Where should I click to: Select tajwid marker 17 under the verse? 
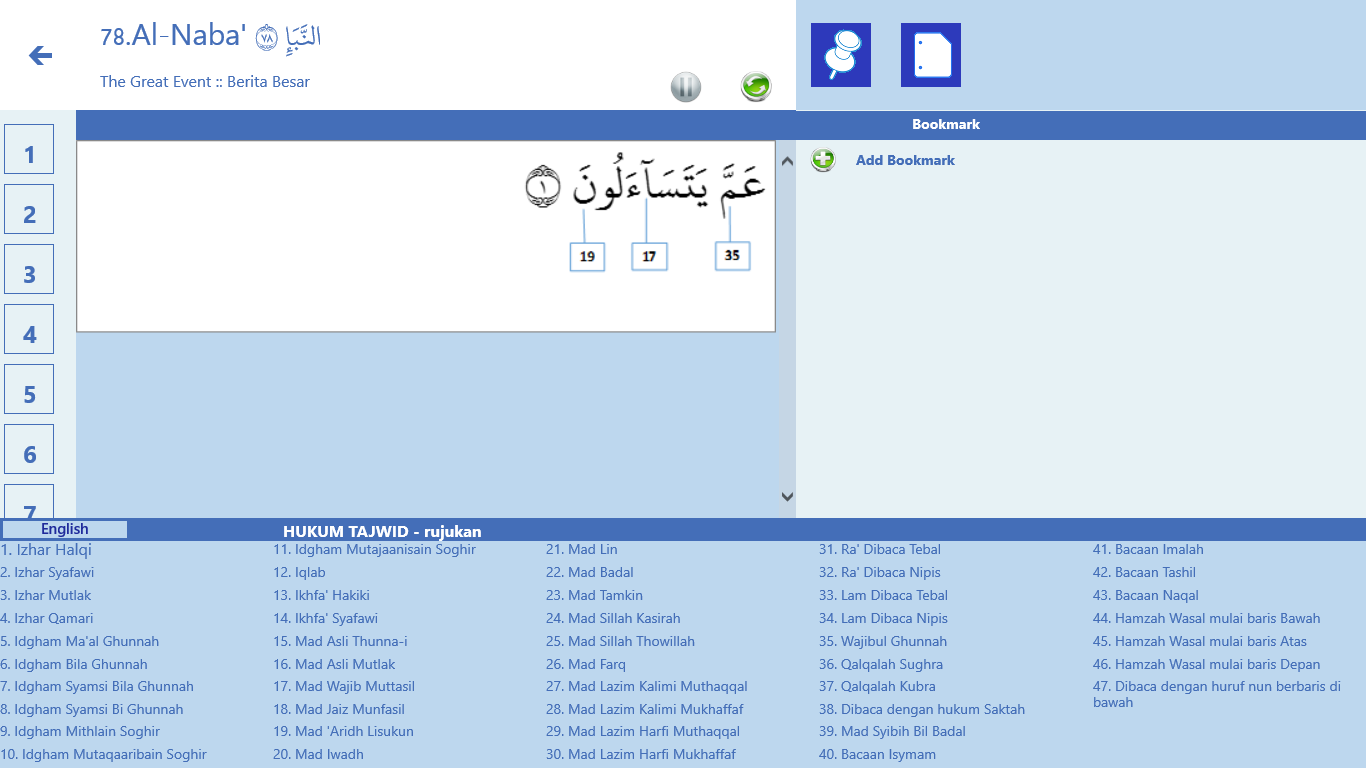(x=649, y=256)
